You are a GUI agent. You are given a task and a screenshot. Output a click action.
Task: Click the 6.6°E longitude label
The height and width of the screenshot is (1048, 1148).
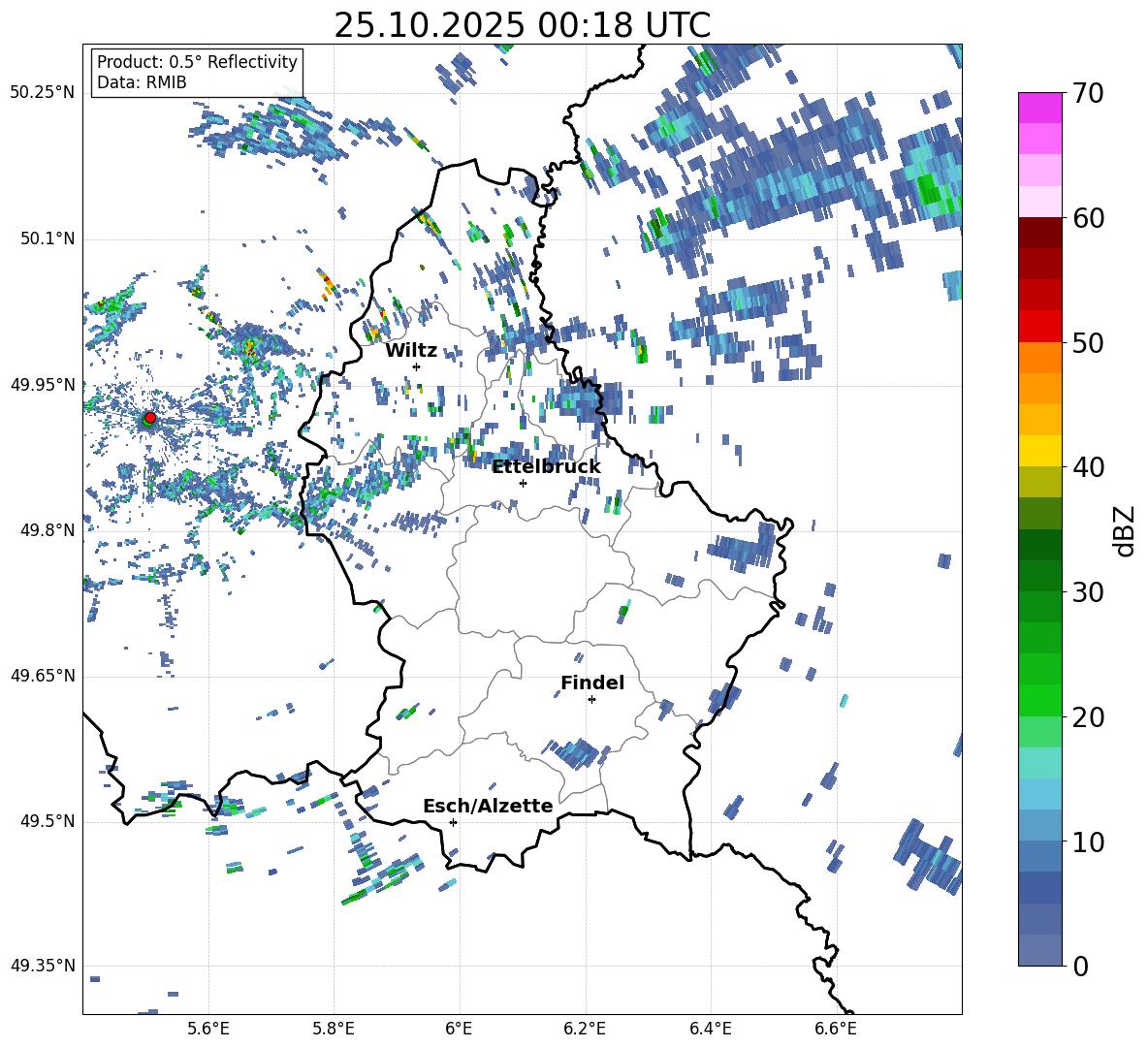pyautogui.click(x=836, y=1029)
